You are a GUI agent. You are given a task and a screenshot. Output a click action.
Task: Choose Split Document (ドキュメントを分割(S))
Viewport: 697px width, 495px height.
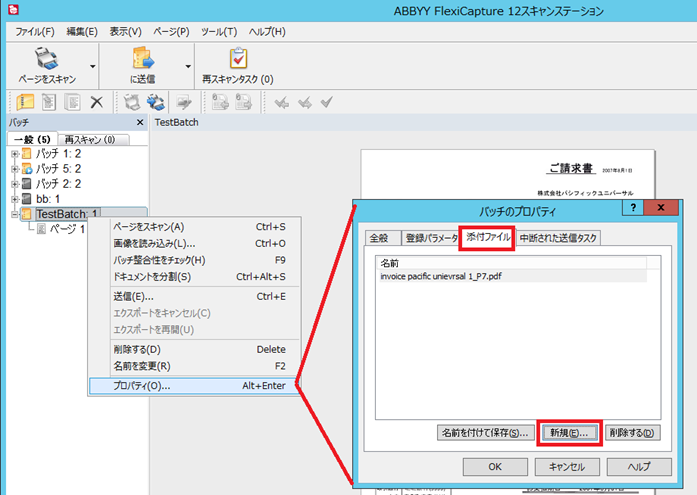194,277
